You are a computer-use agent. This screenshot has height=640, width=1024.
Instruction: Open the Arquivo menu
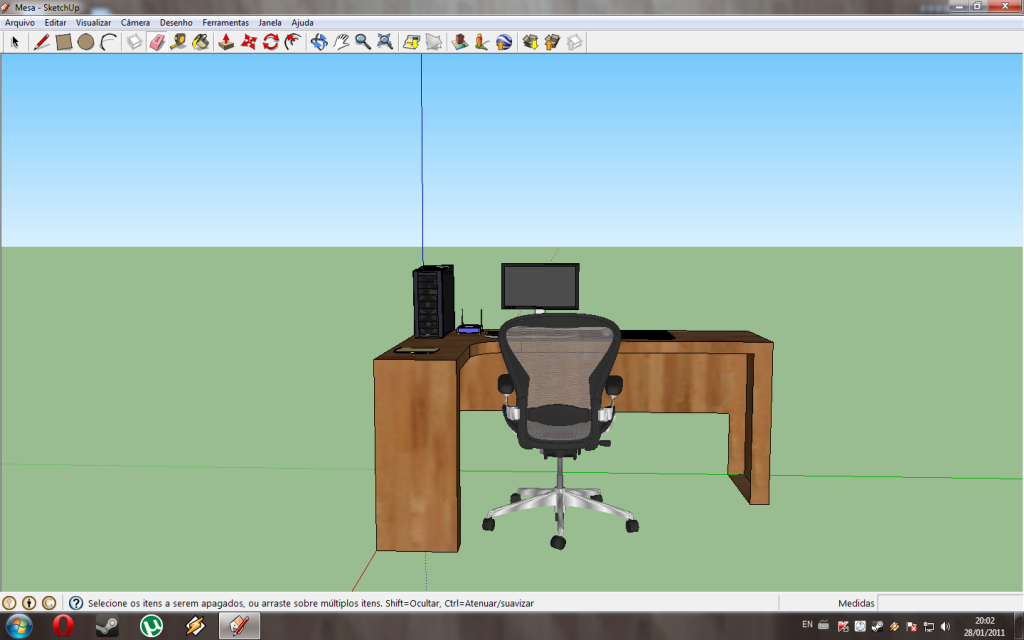[20, 22]
